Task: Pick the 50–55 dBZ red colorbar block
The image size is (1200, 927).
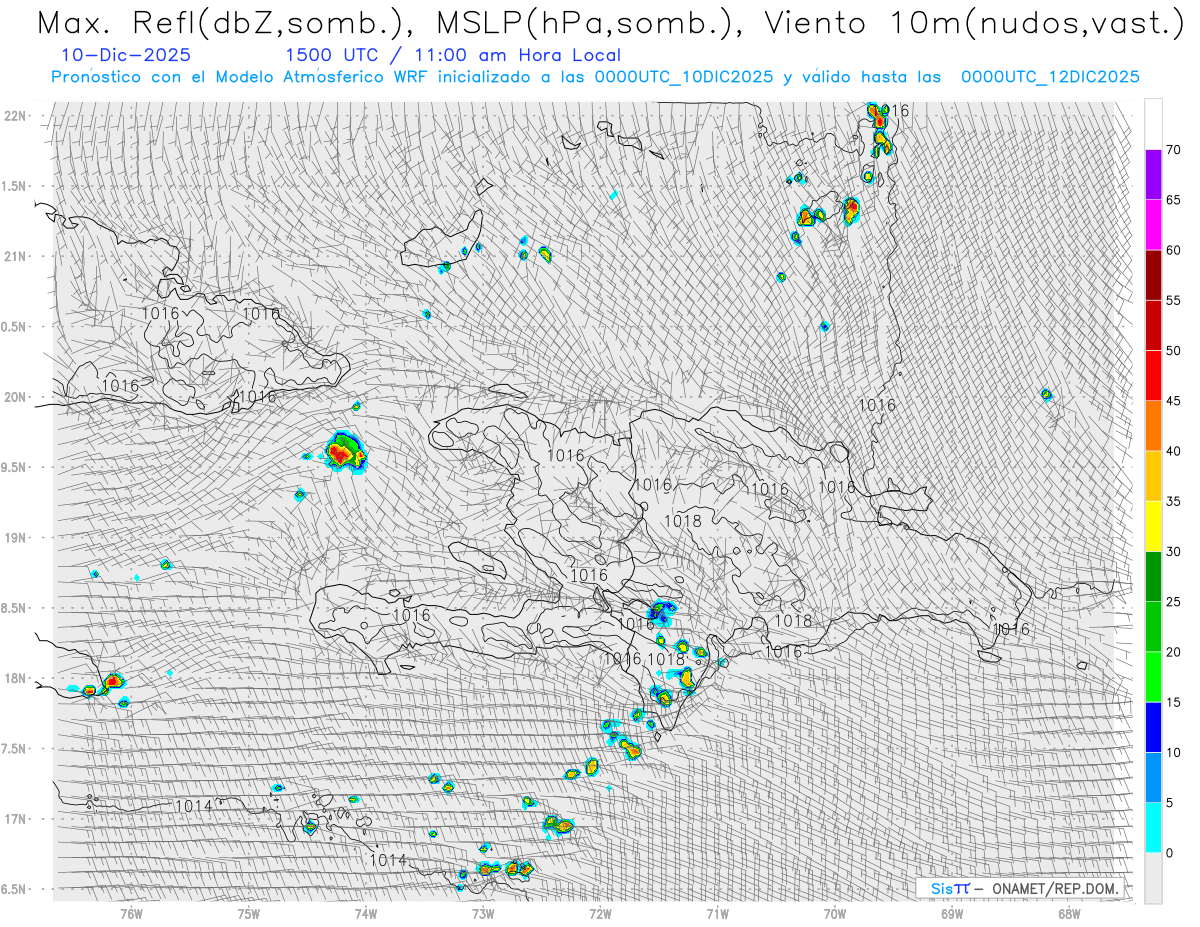Action: click(x=1153, y=325)
